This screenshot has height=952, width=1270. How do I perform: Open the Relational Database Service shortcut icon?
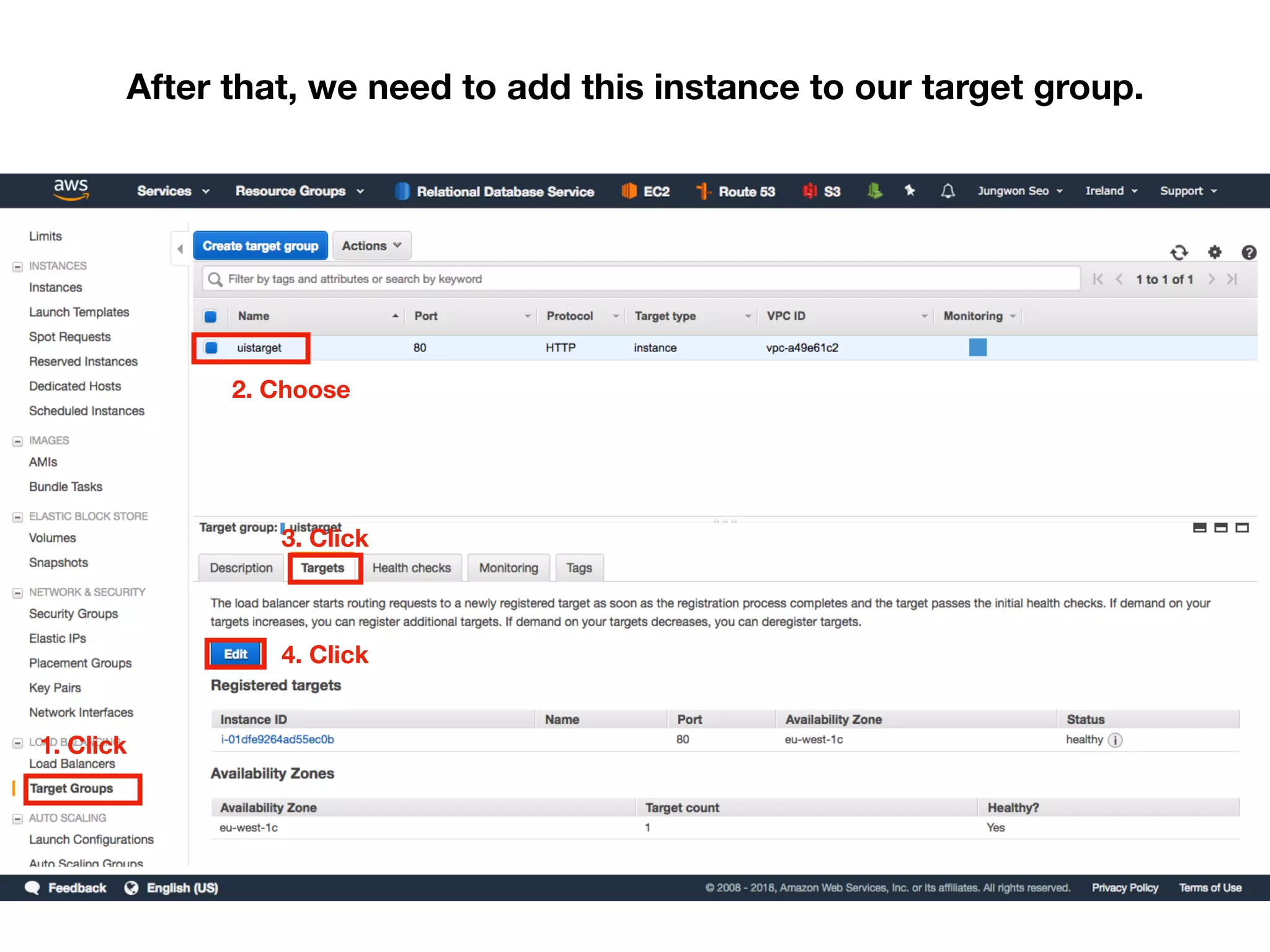tap(402, 191)
